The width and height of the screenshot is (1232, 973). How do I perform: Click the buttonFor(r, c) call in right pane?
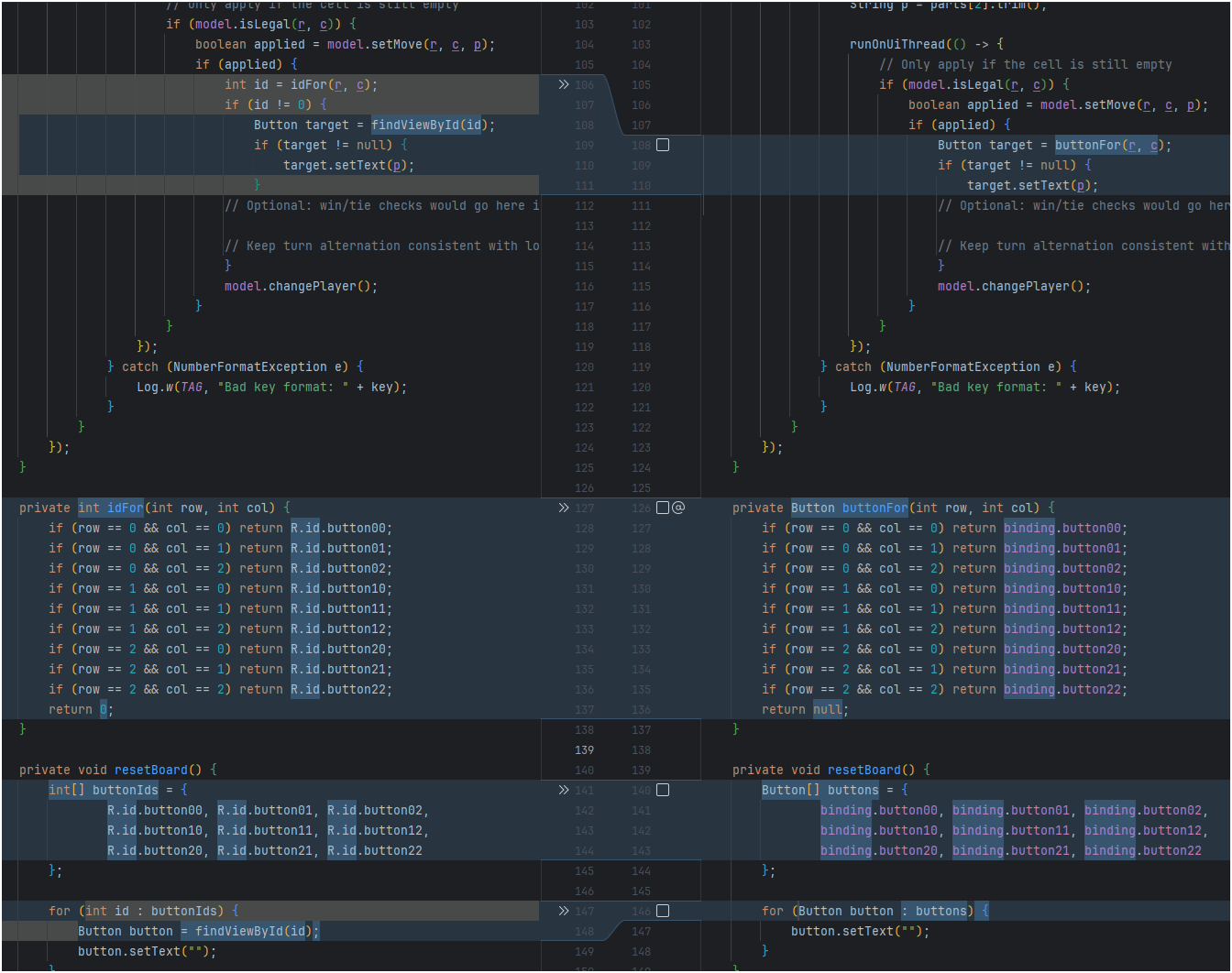1109,145
